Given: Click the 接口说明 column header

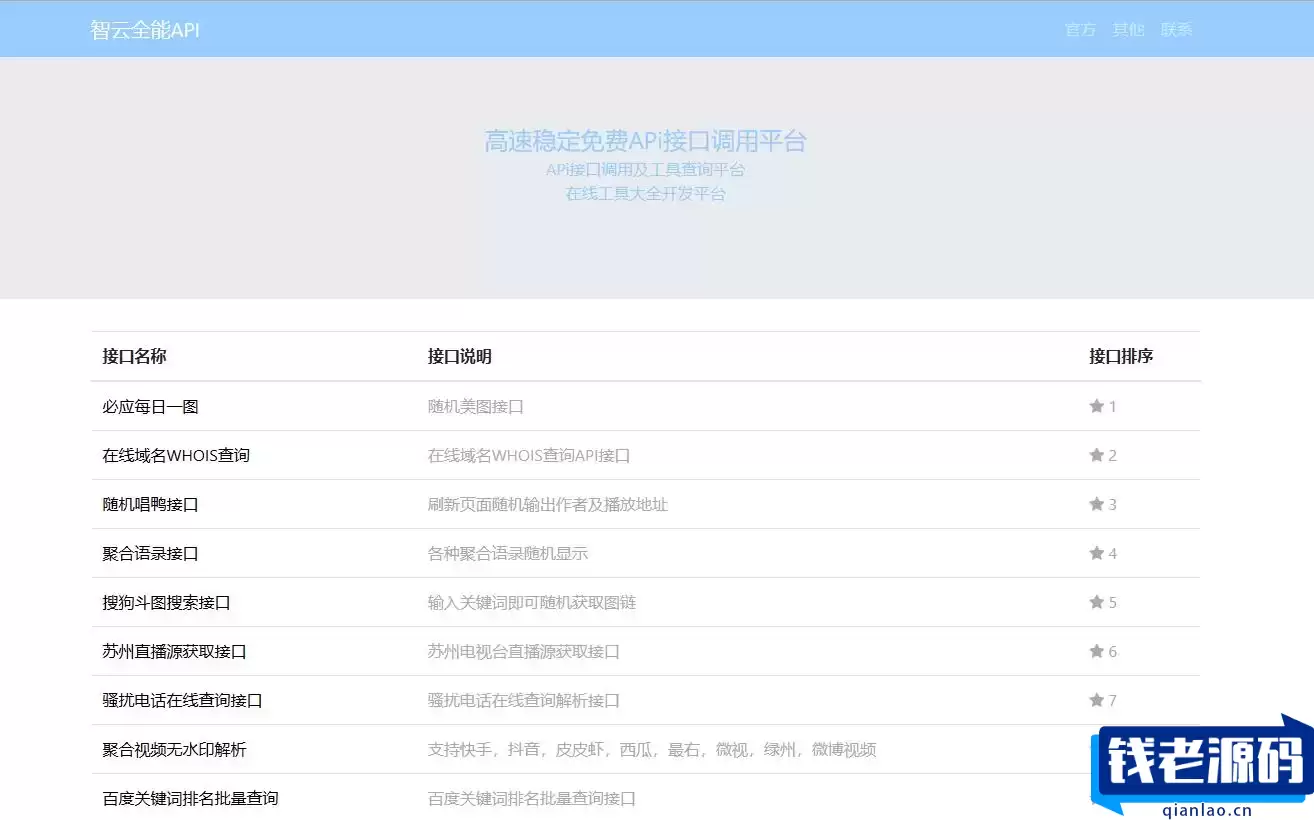Looking at the screenshot, I should click(x=460, y=357).
